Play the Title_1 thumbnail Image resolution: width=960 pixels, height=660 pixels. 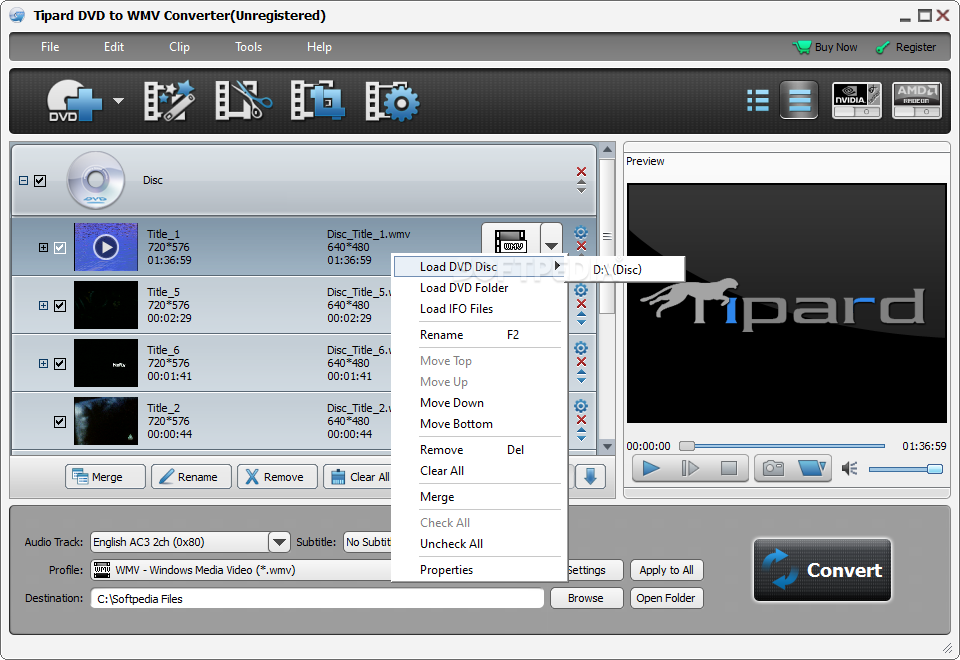click(x=106, y=247)
